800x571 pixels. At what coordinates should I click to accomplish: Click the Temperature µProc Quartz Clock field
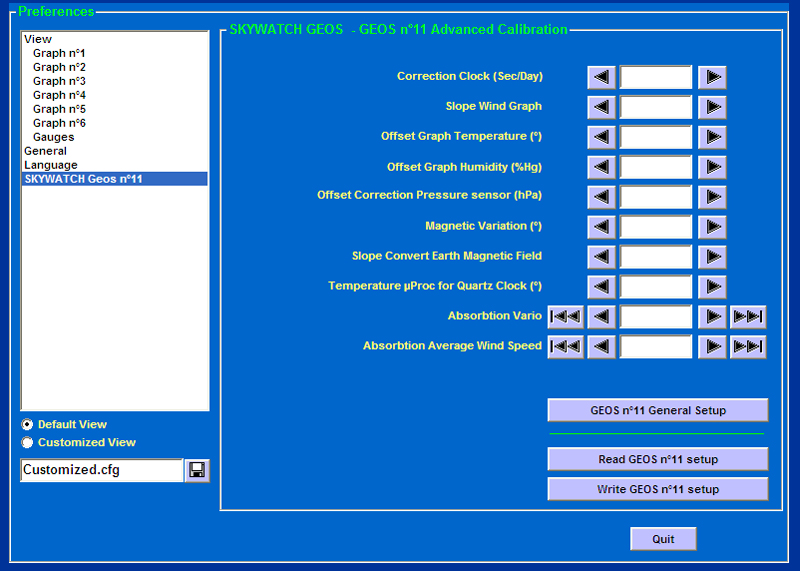656,287
